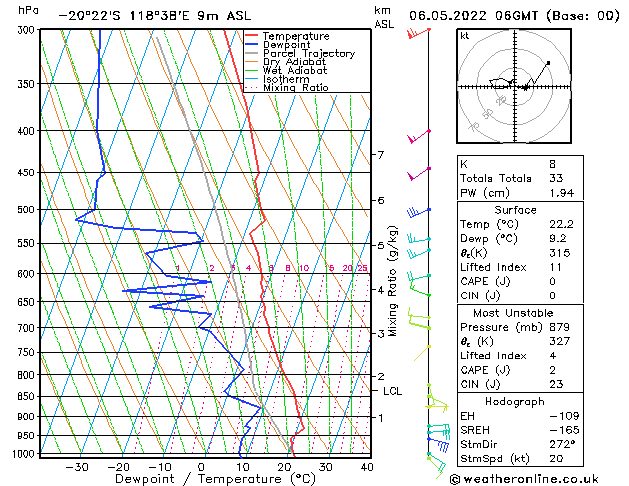The width and height of the screenshot is (629, 486).
Task: Click the Isotherm legend entry
Action: click(x=286, y=79)
